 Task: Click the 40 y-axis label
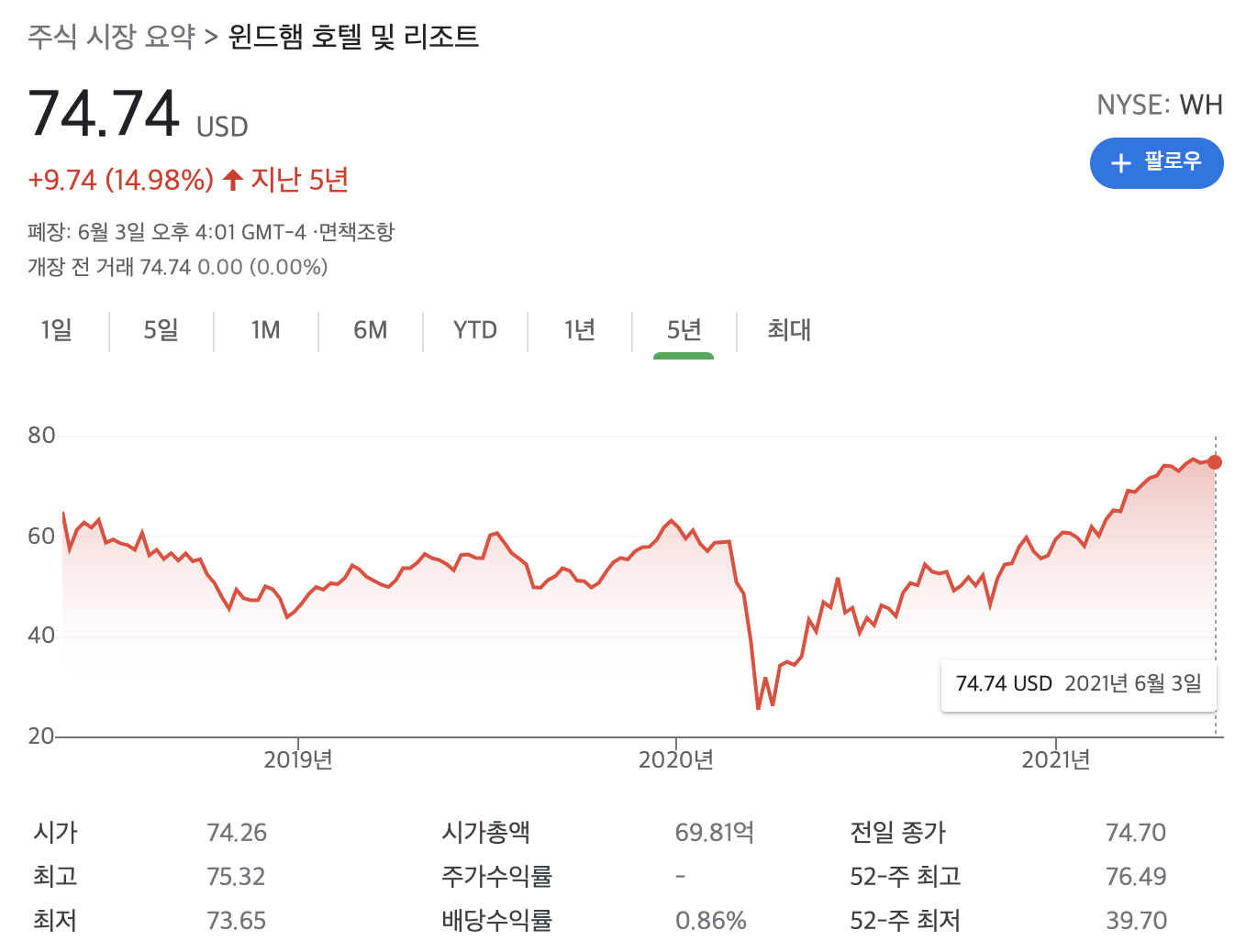pos(41,636)
